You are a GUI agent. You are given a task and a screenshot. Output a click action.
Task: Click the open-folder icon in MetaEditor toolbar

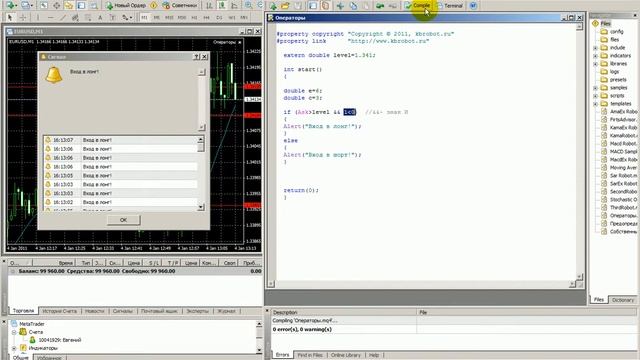click(x=285, y=6)
